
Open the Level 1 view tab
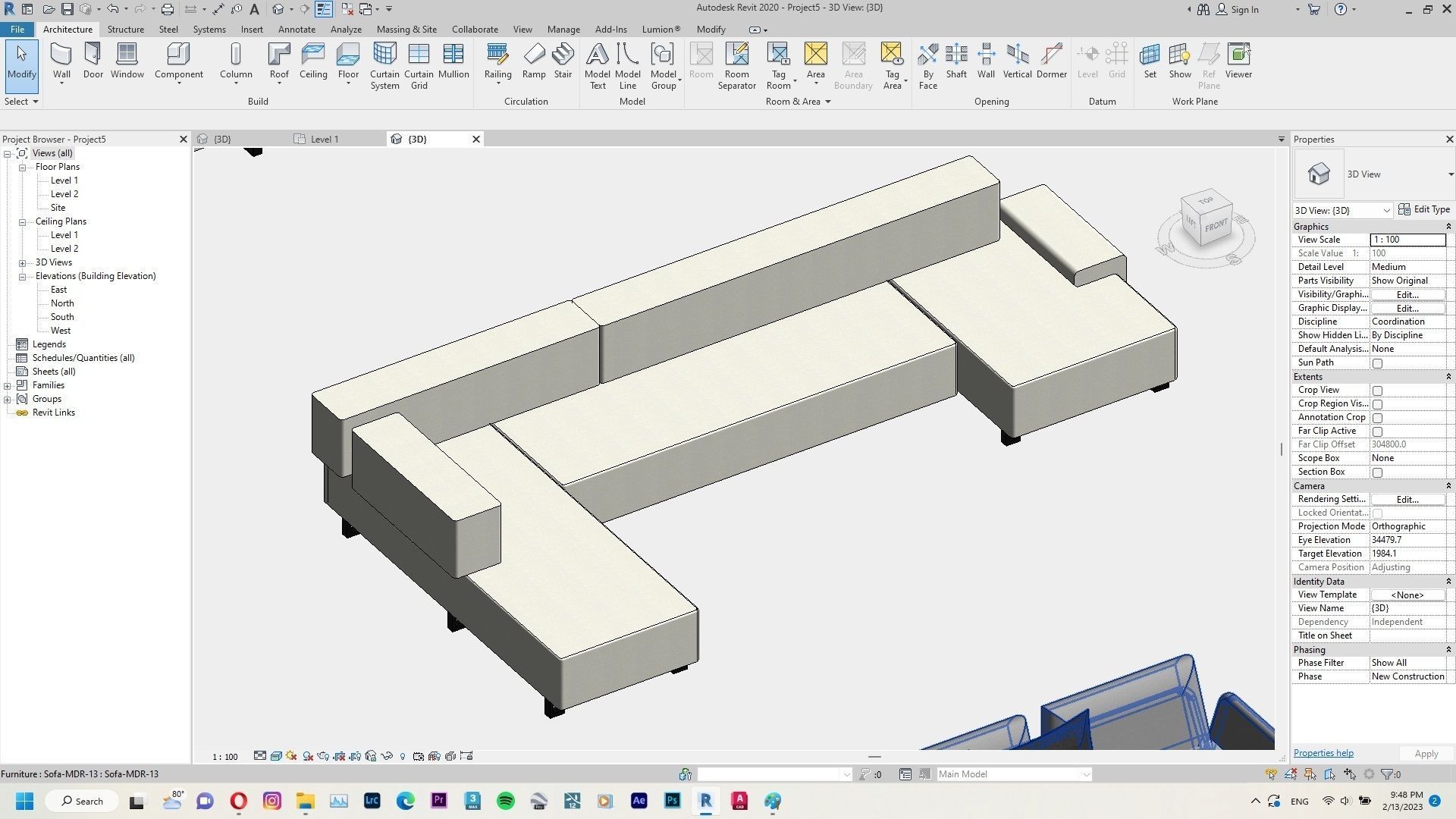(x=325, y=139)
